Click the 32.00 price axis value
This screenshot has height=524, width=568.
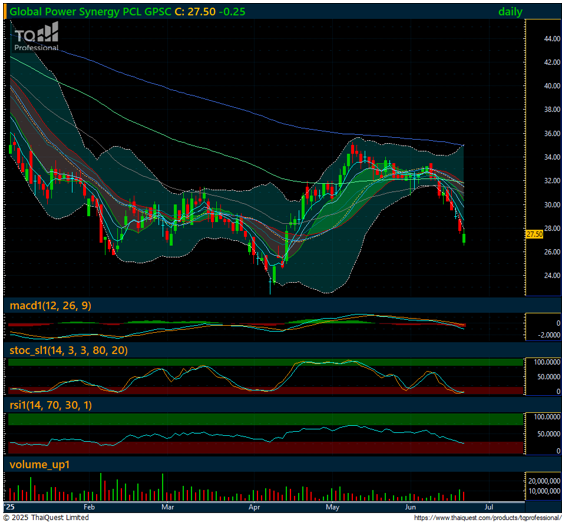click(552, 181)
